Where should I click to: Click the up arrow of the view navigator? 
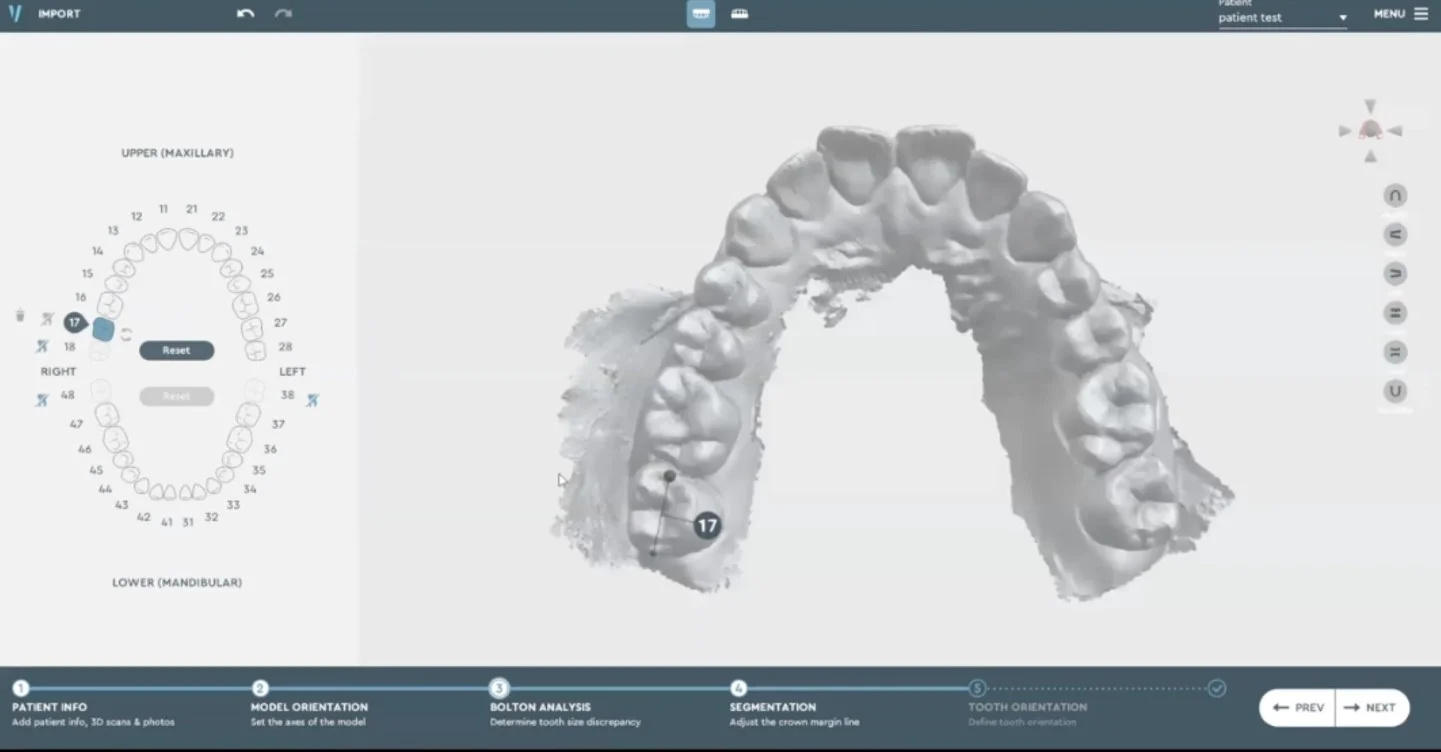click(x=1370, y=107)
